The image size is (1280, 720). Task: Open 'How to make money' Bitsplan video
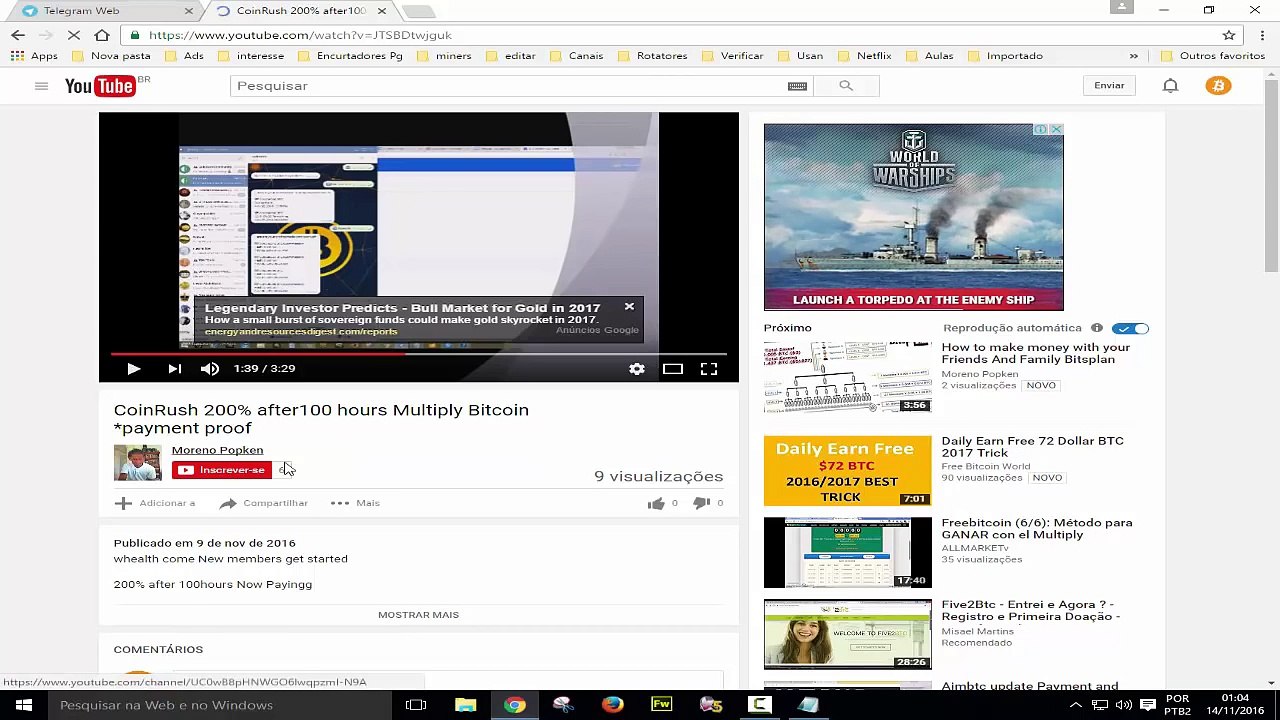click(x=1035, y=353)
